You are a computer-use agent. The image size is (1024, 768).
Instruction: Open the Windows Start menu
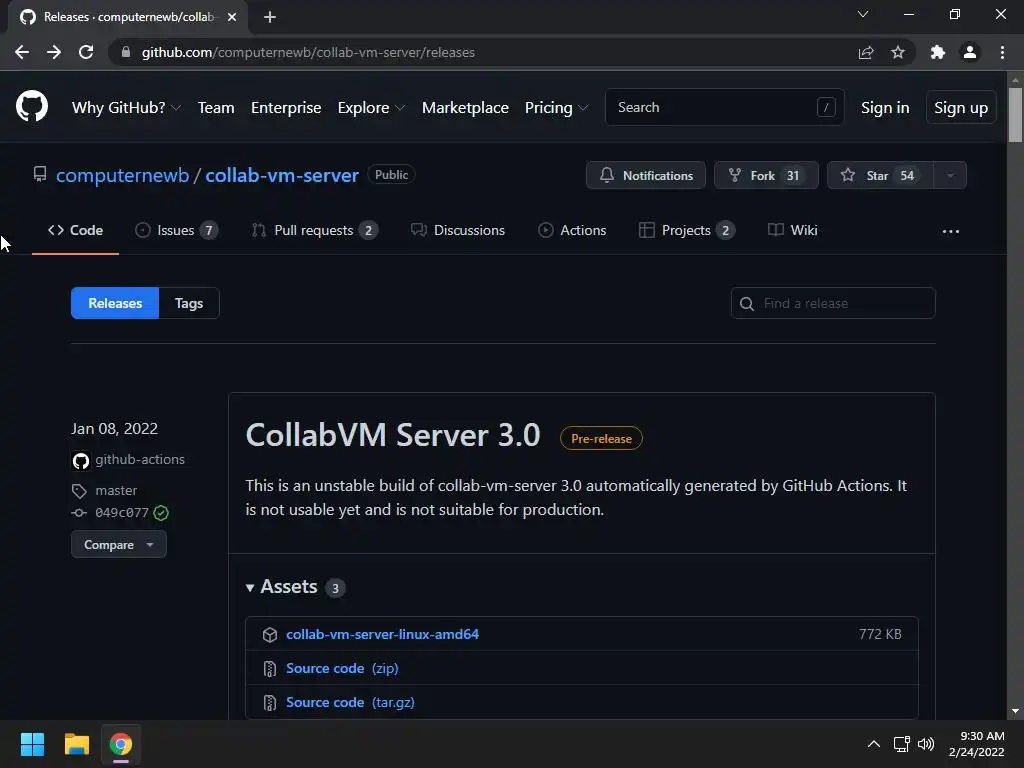[32, 744]
